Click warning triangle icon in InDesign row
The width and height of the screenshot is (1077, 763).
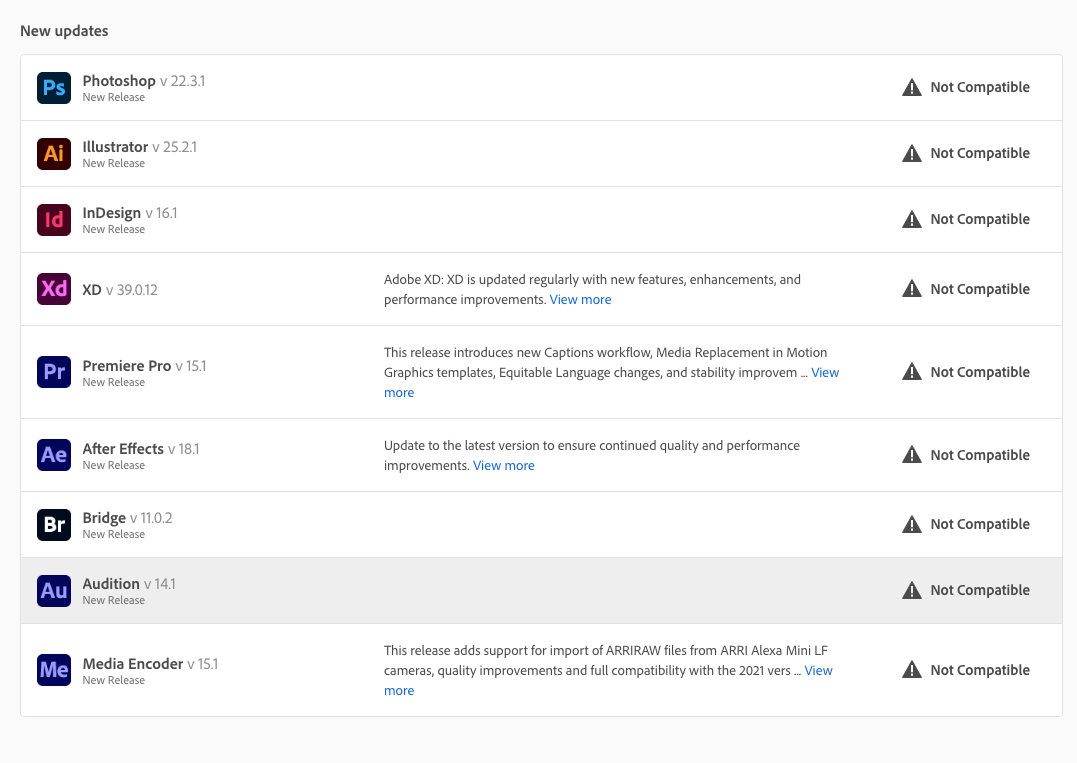pyautogui.click(x=911, y=219)
